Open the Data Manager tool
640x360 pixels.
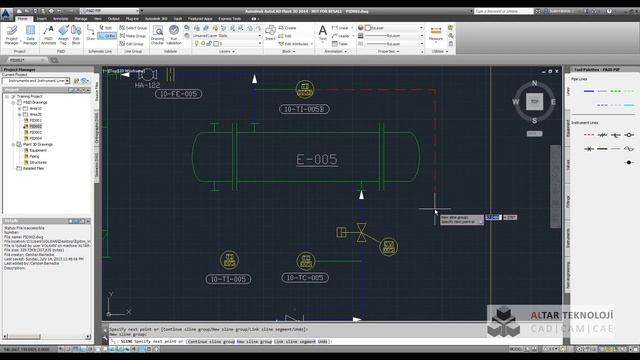pyautogui.click(x=30, y=35)
